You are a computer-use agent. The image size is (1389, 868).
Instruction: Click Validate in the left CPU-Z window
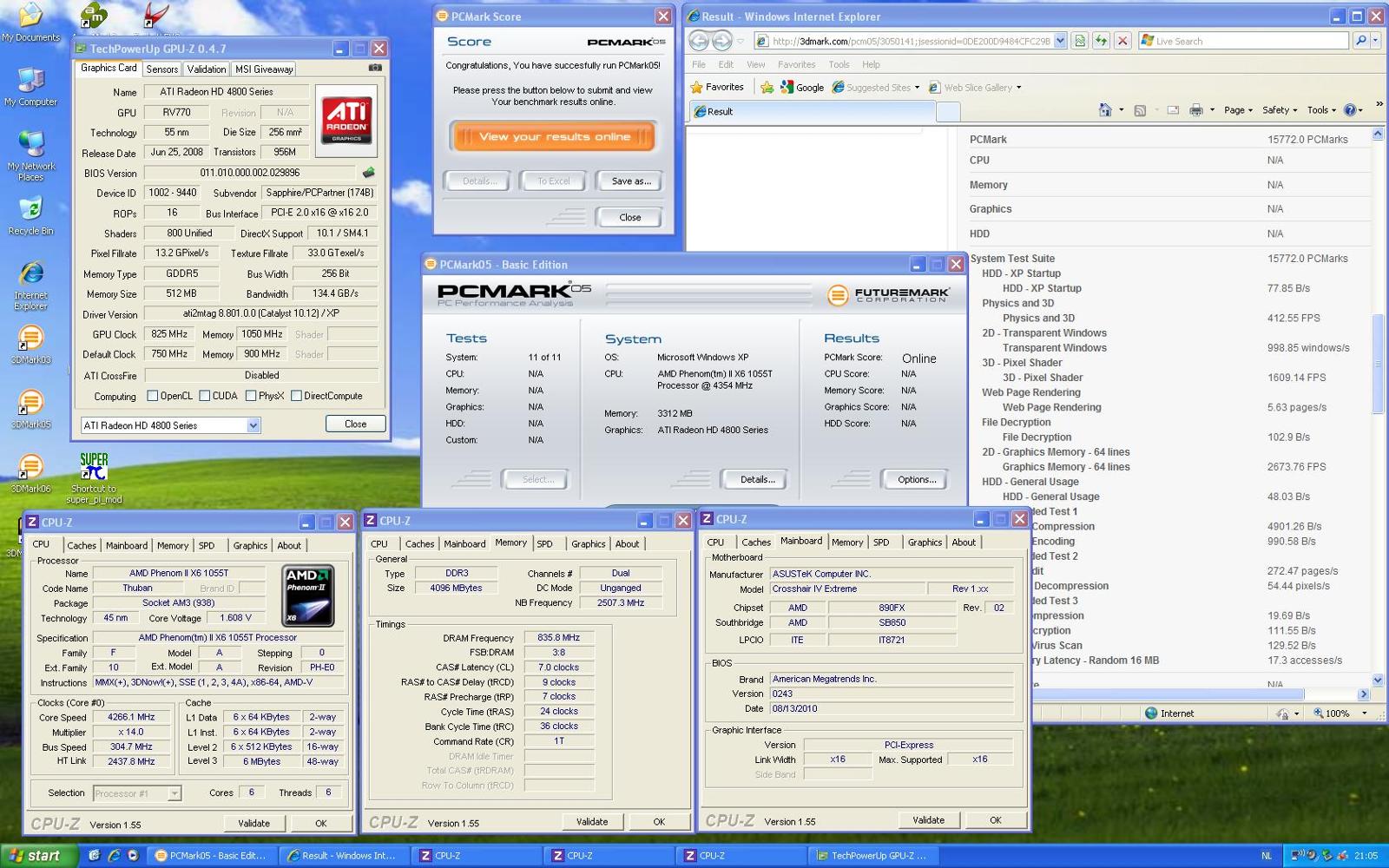253,823
